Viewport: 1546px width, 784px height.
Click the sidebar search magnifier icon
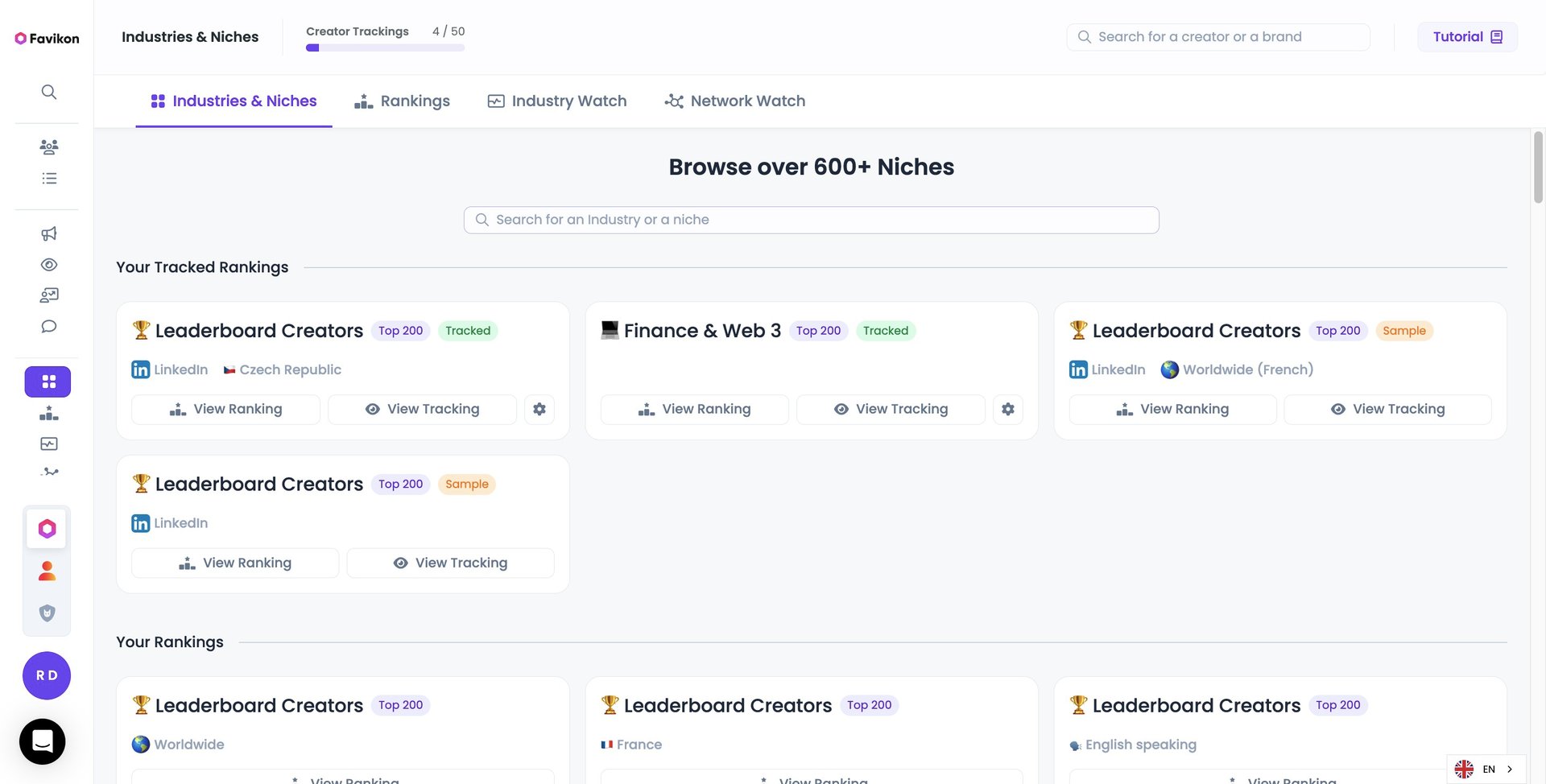click(x=48, y=92)
